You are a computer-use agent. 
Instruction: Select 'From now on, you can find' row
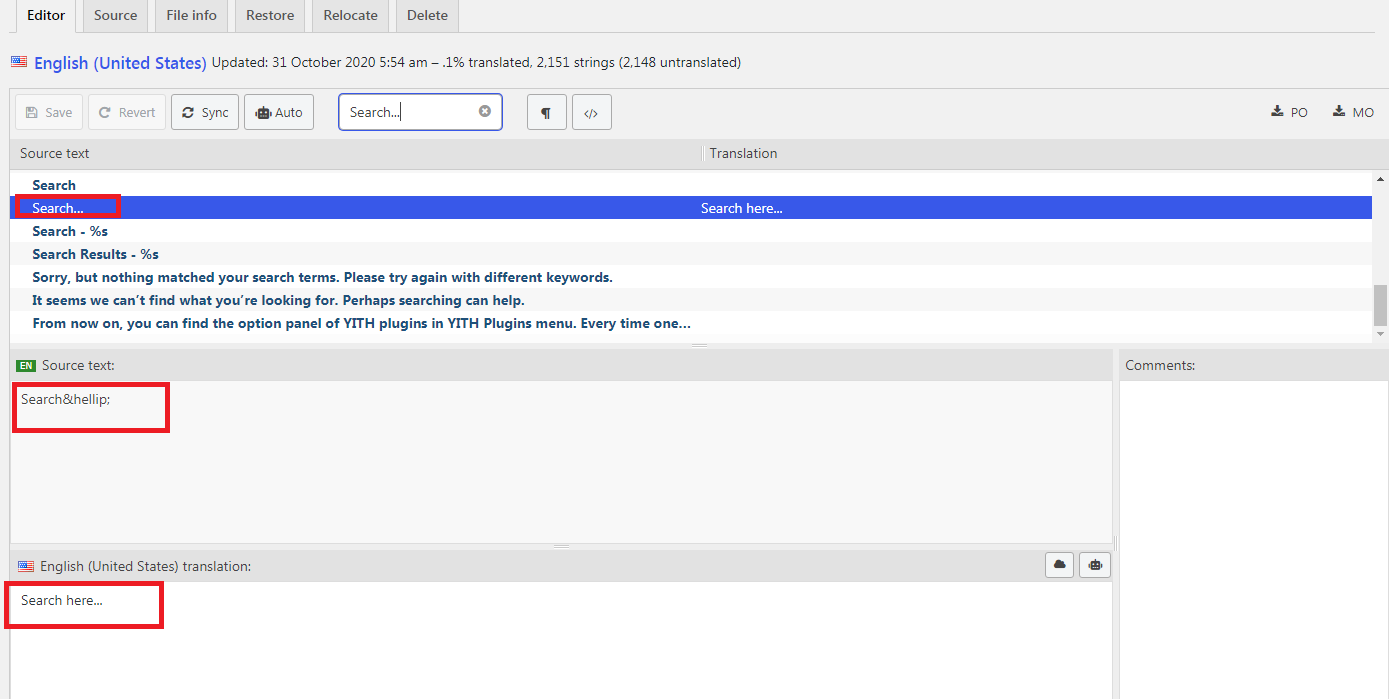point(693,323)
